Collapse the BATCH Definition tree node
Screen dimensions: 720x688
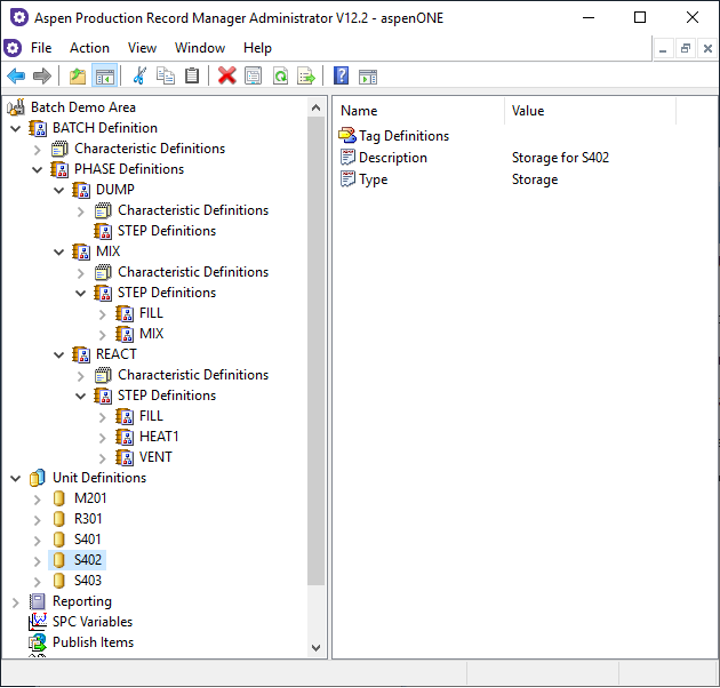pos(15,128)
